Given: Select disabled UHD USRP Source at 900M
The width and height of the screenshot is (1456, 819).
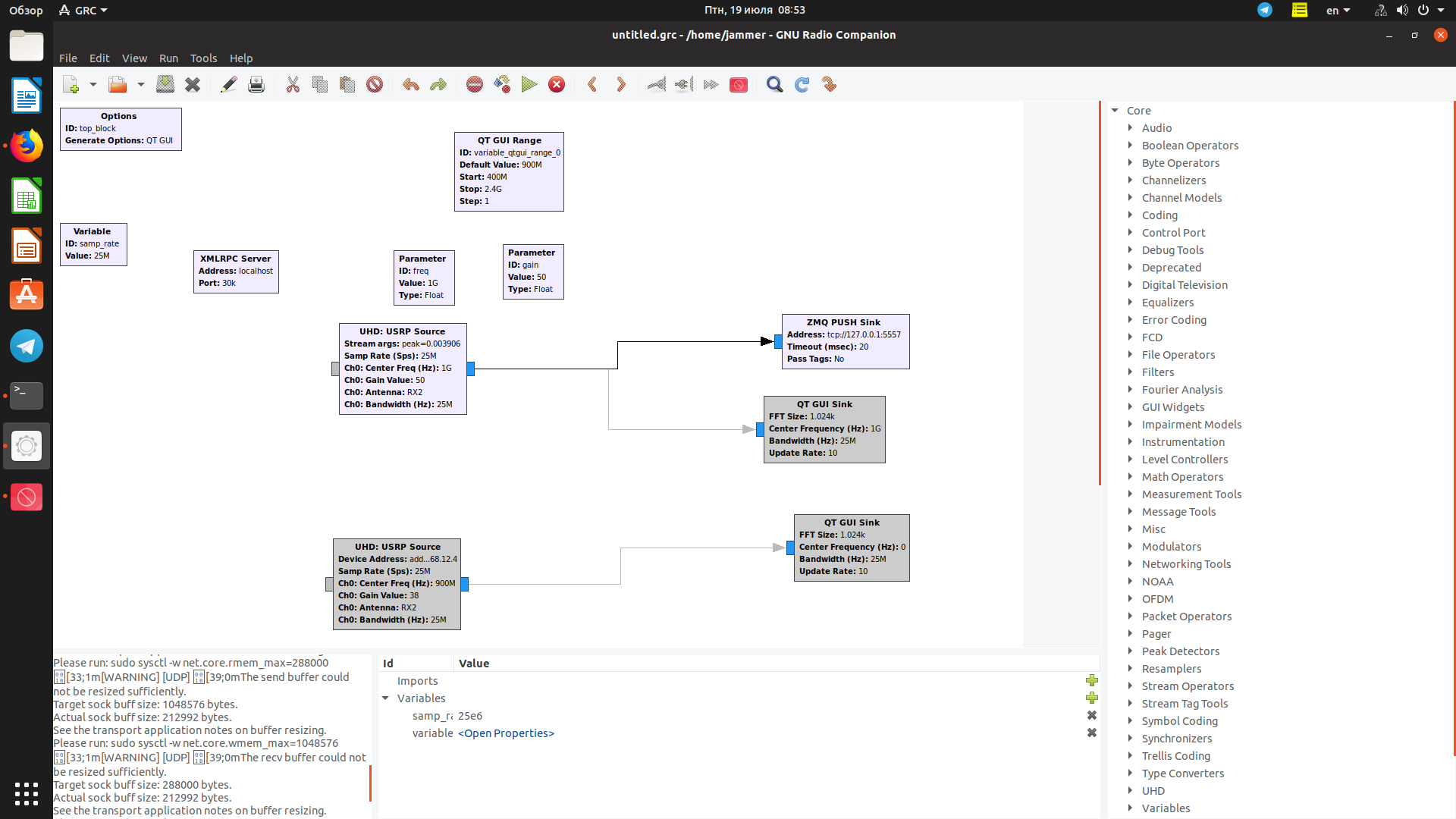Looking at the screenshot, I should pos(397,584).
